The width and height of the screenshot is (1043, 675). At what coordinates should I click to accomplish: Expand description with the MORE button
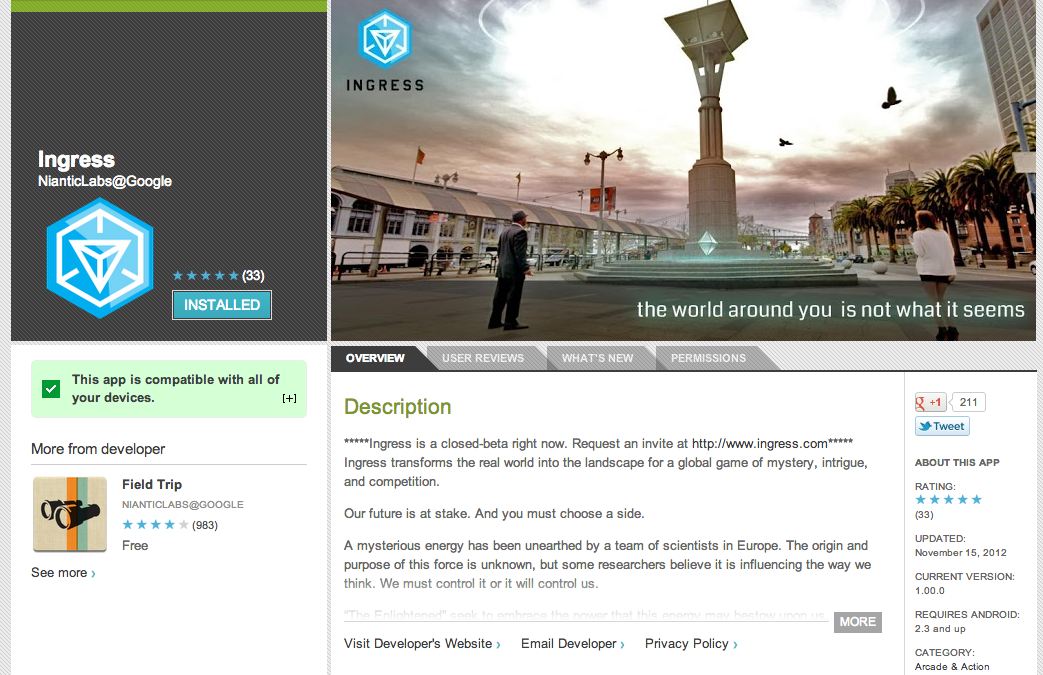pyautogui.click(x=857, y=622)
